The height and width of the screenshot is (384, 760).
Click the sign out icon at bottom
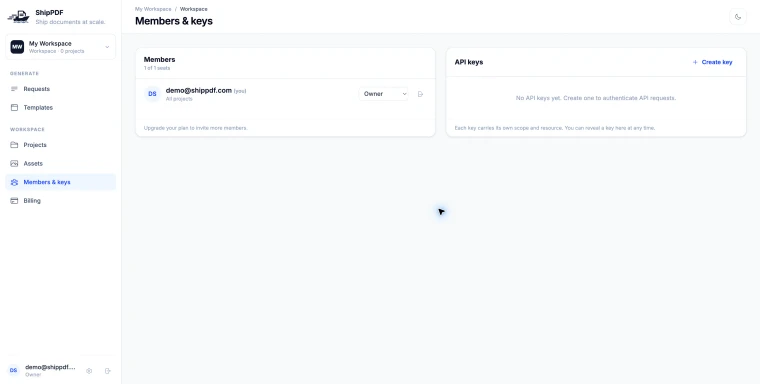point(108,371)
